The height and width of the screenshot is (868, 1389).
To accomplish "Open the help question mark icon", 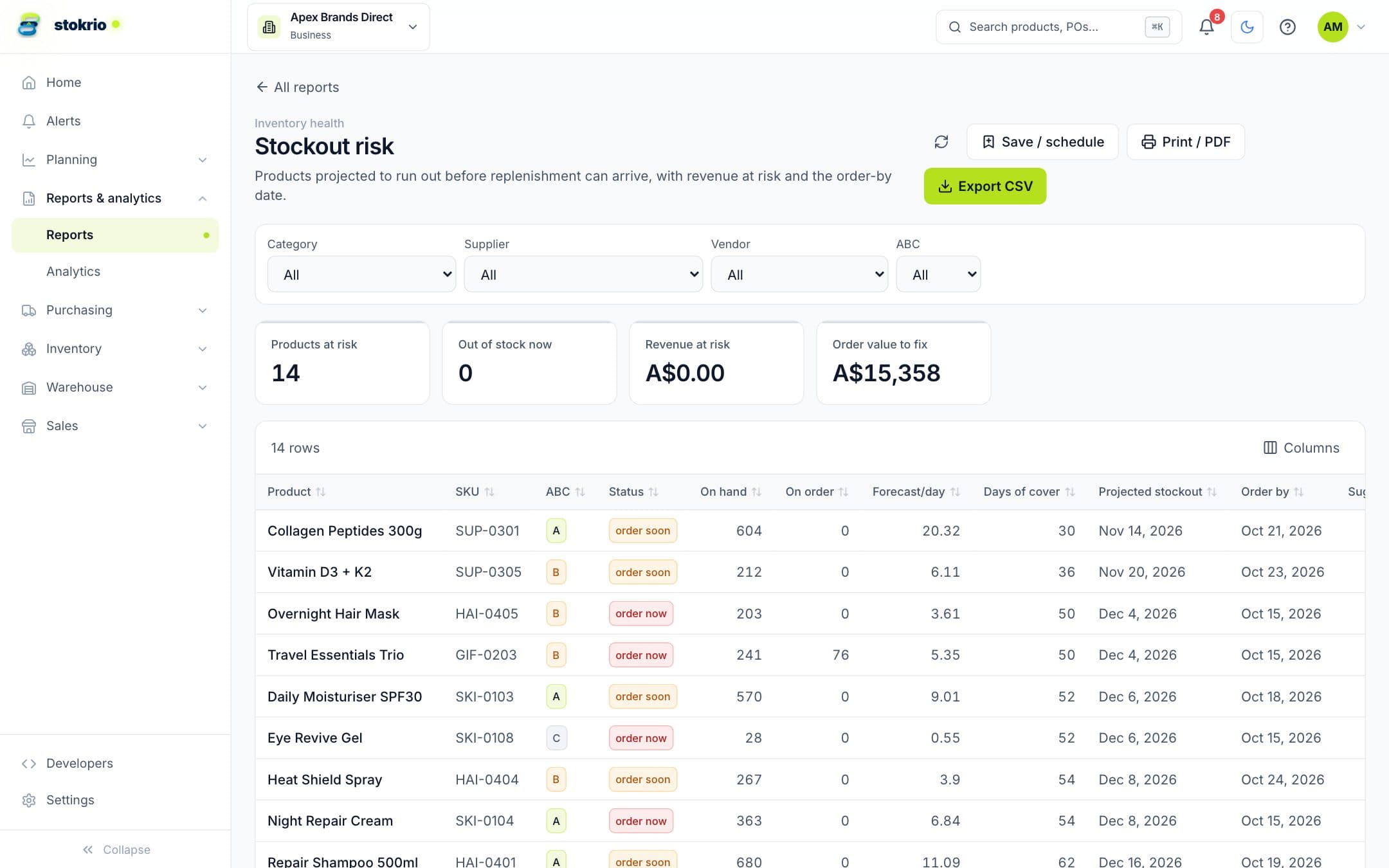I will tap(1287, 26).
